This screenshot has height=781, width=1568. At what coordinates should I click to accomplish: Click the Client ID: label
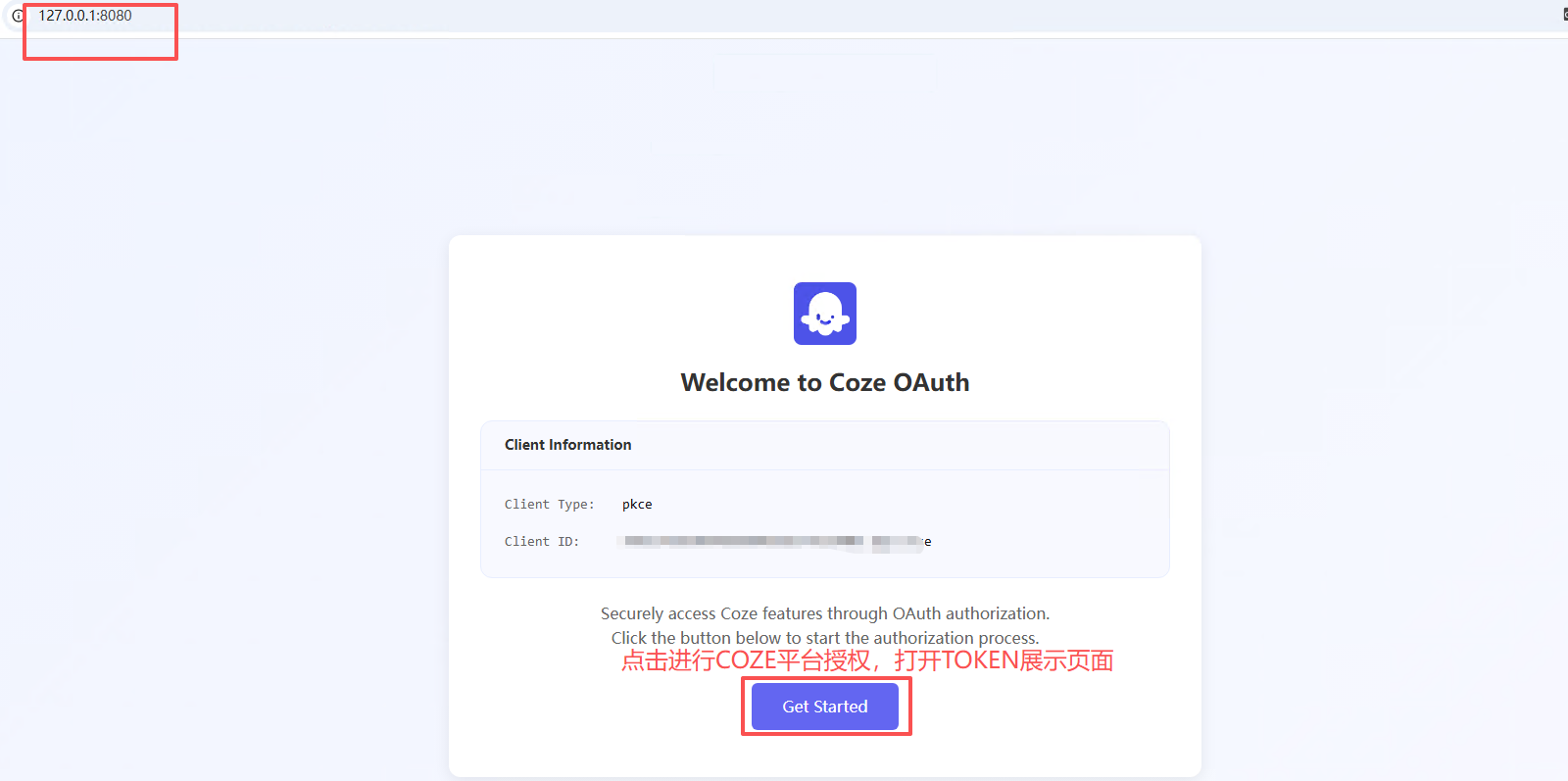tap(542, 542)
